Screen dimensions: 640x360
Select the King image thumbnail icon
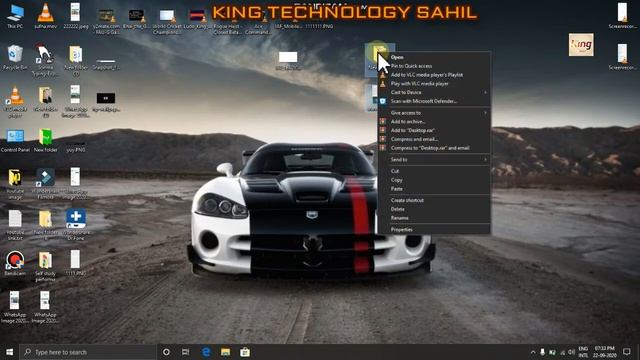point(581,44)
